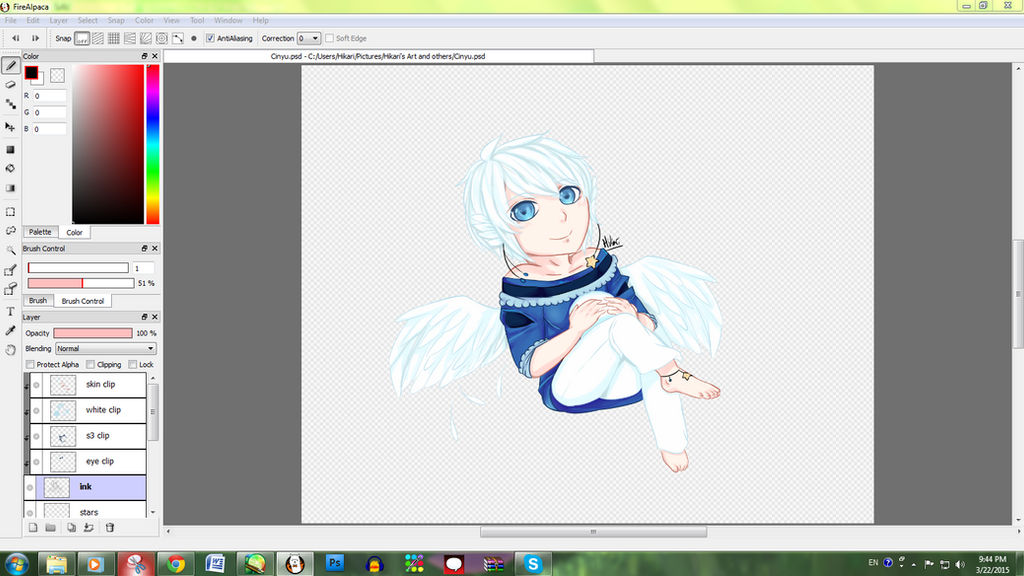Enable vanishing point snap

(129, 39)
